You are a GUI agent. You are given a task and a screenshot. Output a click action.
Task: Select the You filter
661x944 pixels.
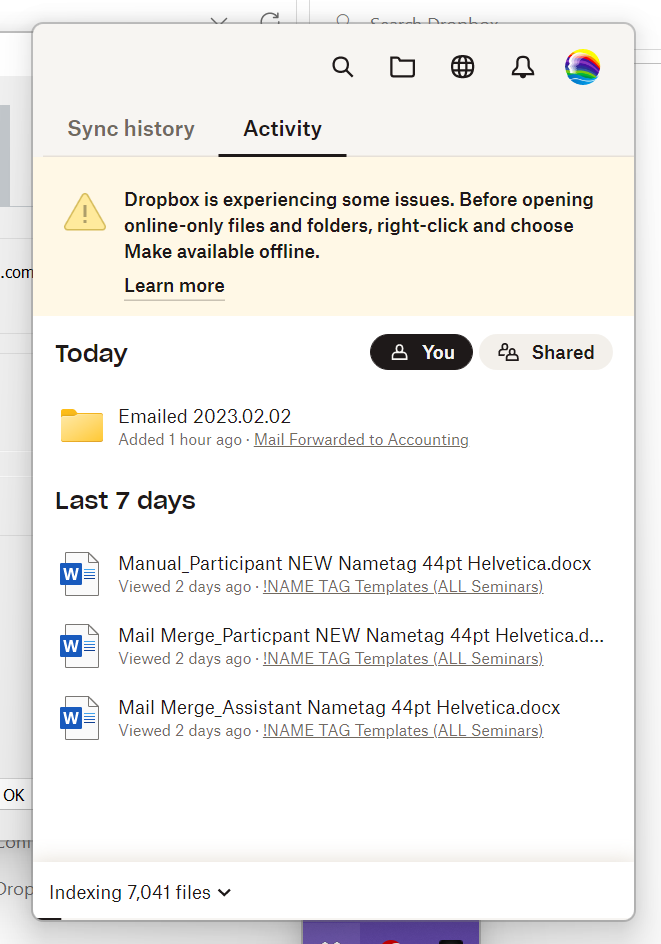click(421, 352)
